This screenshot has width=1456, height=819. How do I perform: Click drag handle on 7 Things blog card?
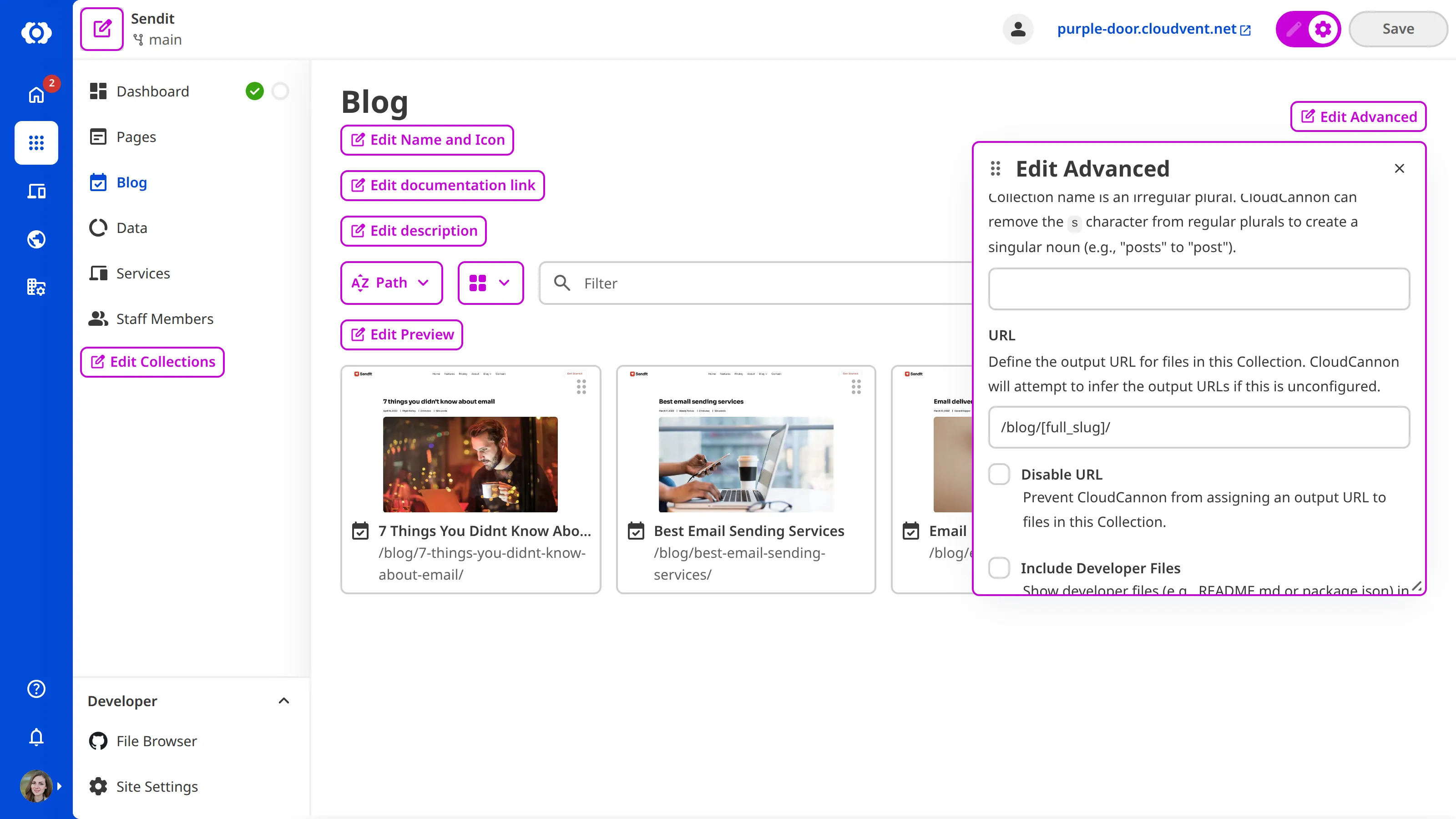(x=581, y=387)
